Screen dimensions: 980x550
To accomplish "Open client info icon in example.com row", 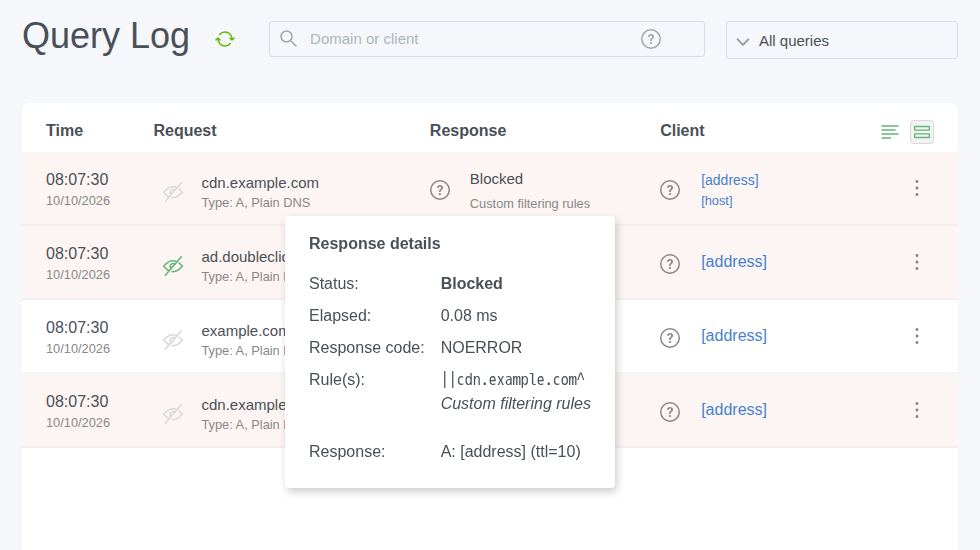I will (x=670, y=338).
